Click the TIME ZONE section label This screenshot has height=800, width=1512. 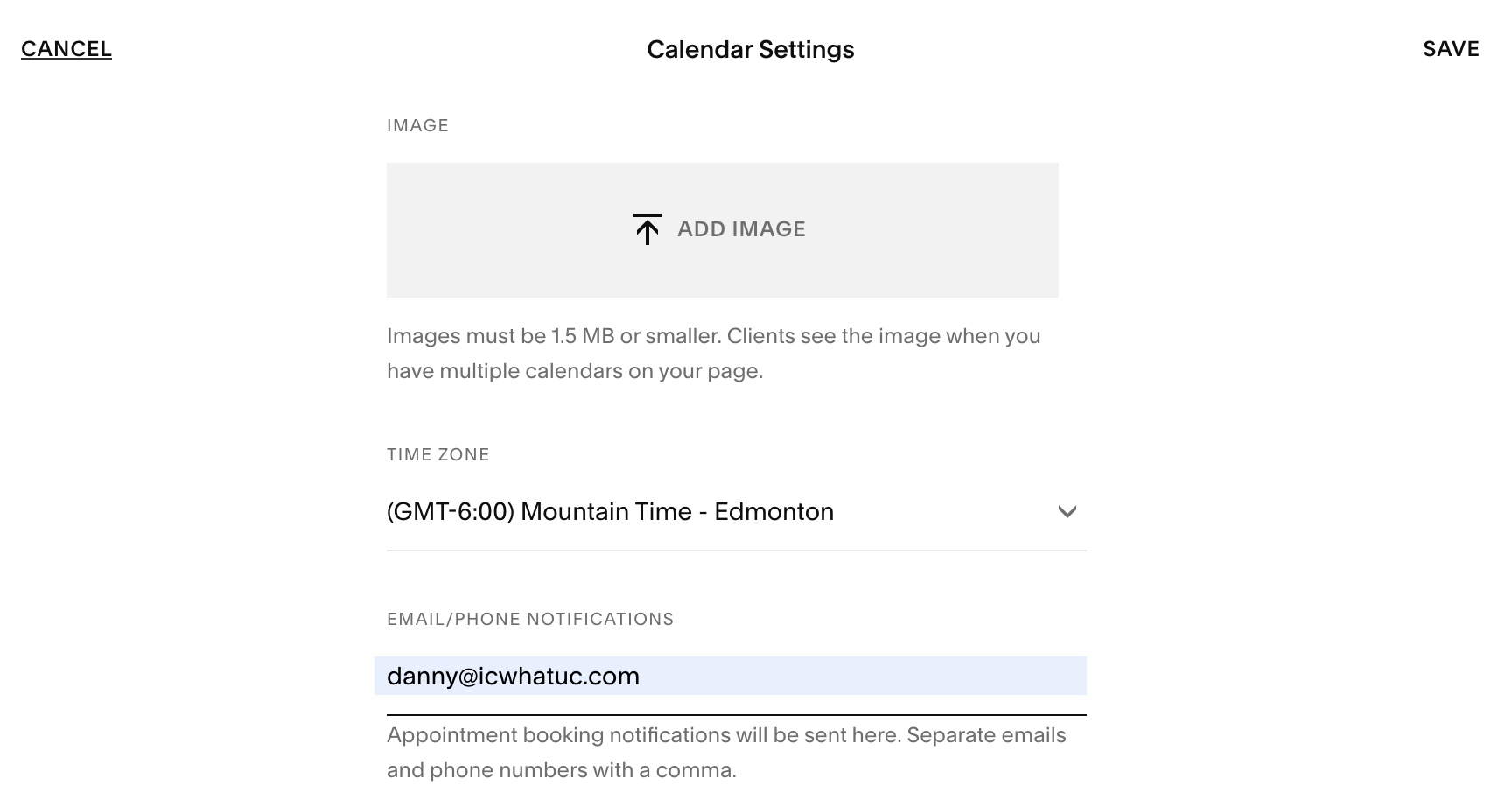coord(438,454)
